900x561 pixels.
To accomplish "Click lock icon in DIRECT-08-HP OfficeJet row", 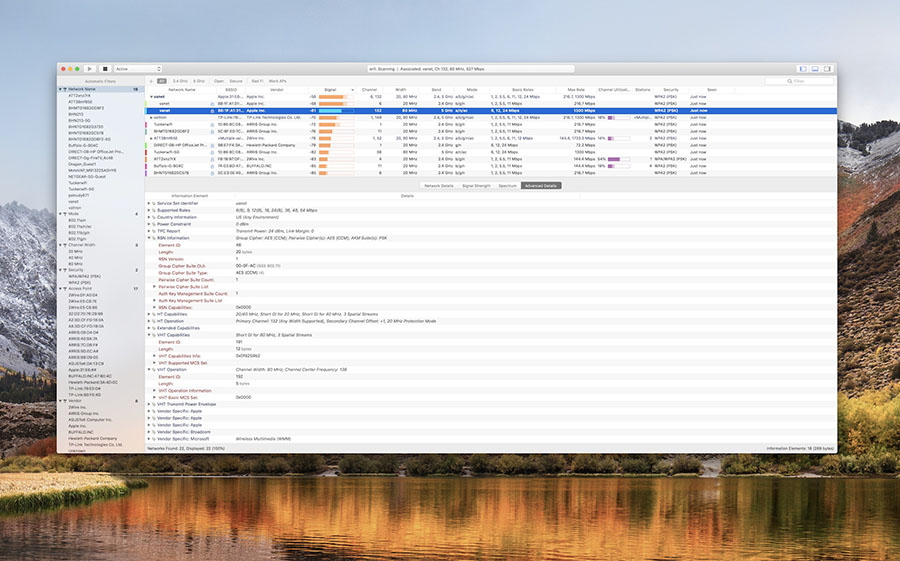I will (212, 145).
